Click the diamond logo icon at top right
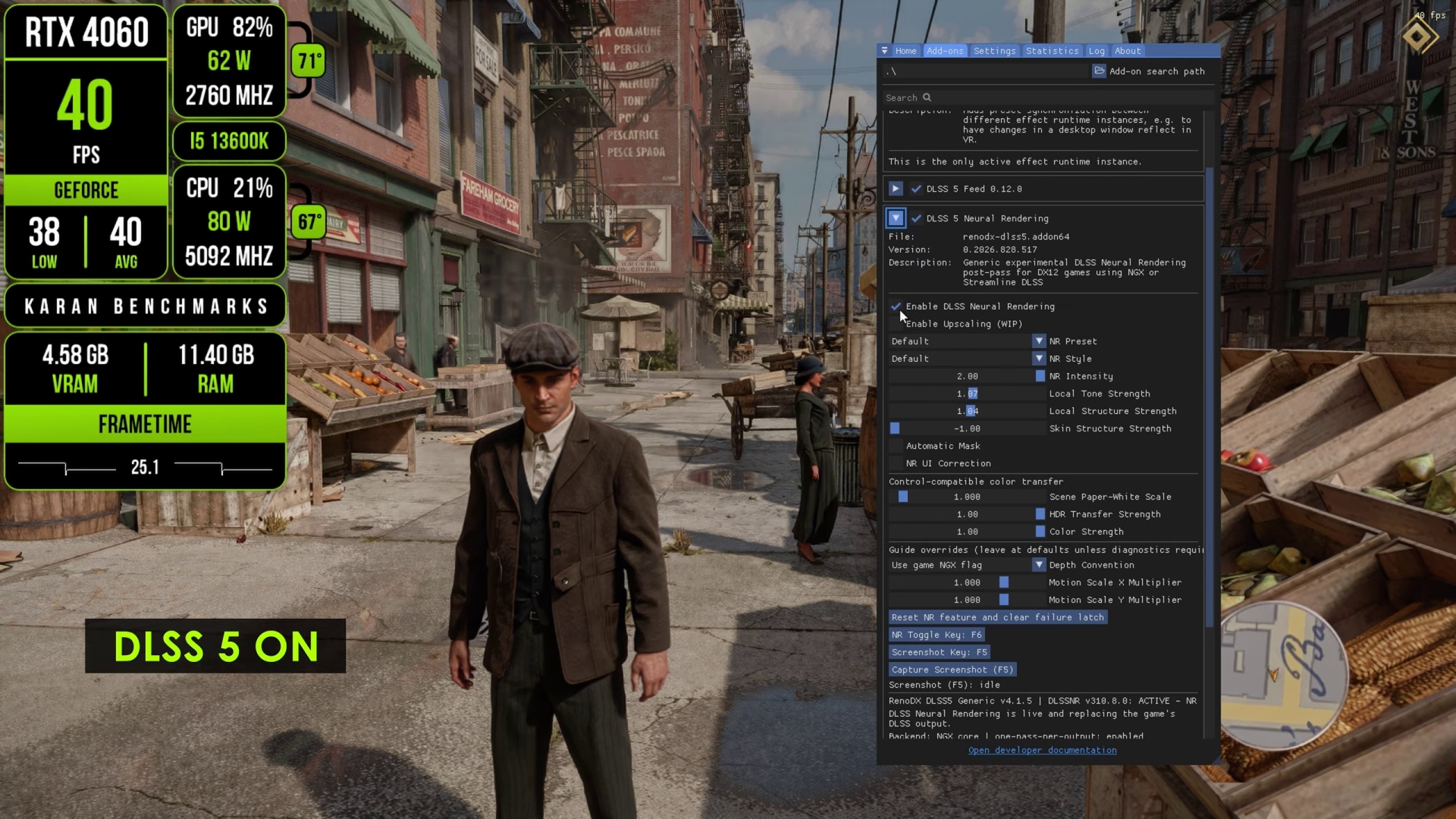The width and height of the screenshot is (1456, 819). coord(1418,36)
